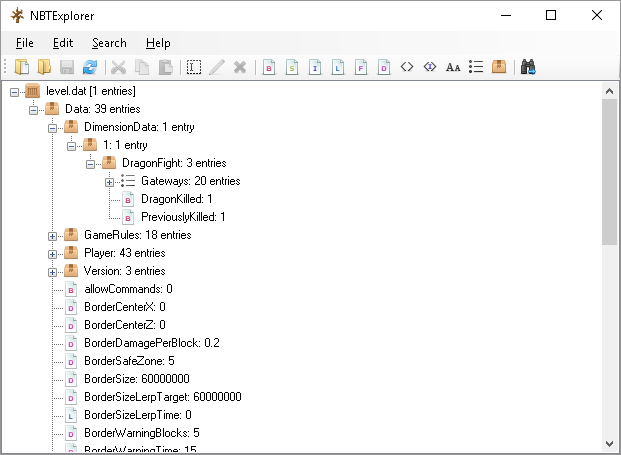Open Find with binoculars icon
Image resolution: width=621 pixels, height=455 pixels.
click(x=528, y=67)
